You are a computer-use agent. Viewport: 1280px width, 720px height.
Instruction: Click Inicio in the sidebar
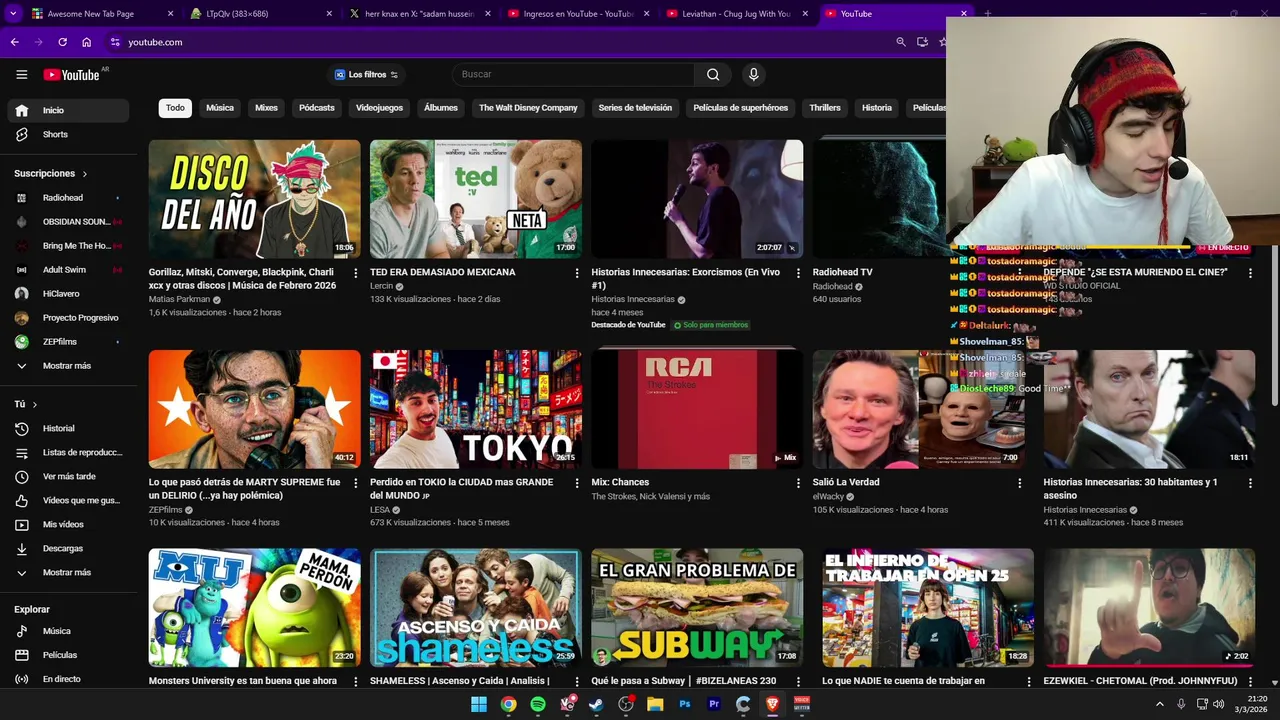(68, 110)
